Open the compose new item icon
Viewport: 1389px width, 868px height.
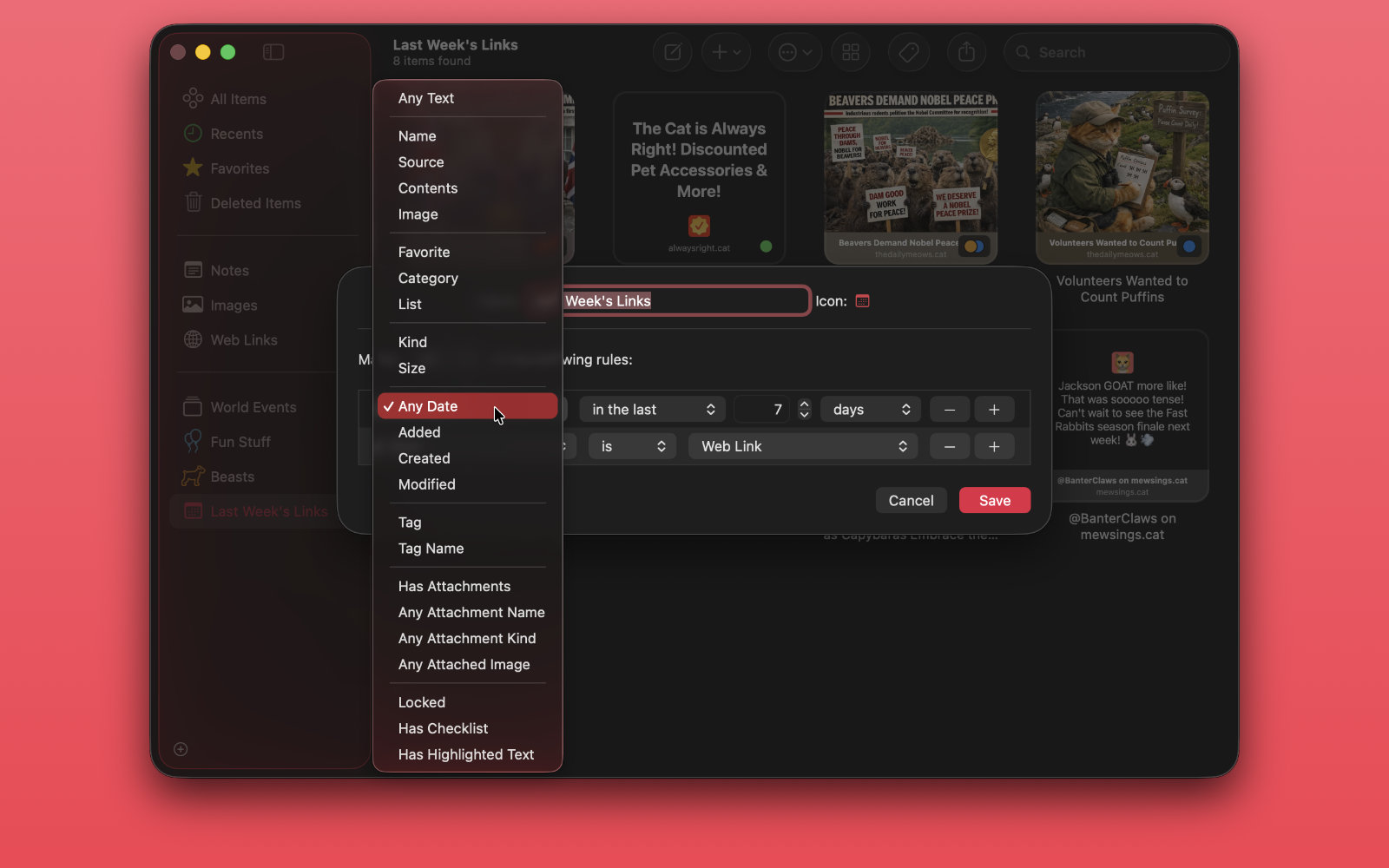(x=672, y=52)
